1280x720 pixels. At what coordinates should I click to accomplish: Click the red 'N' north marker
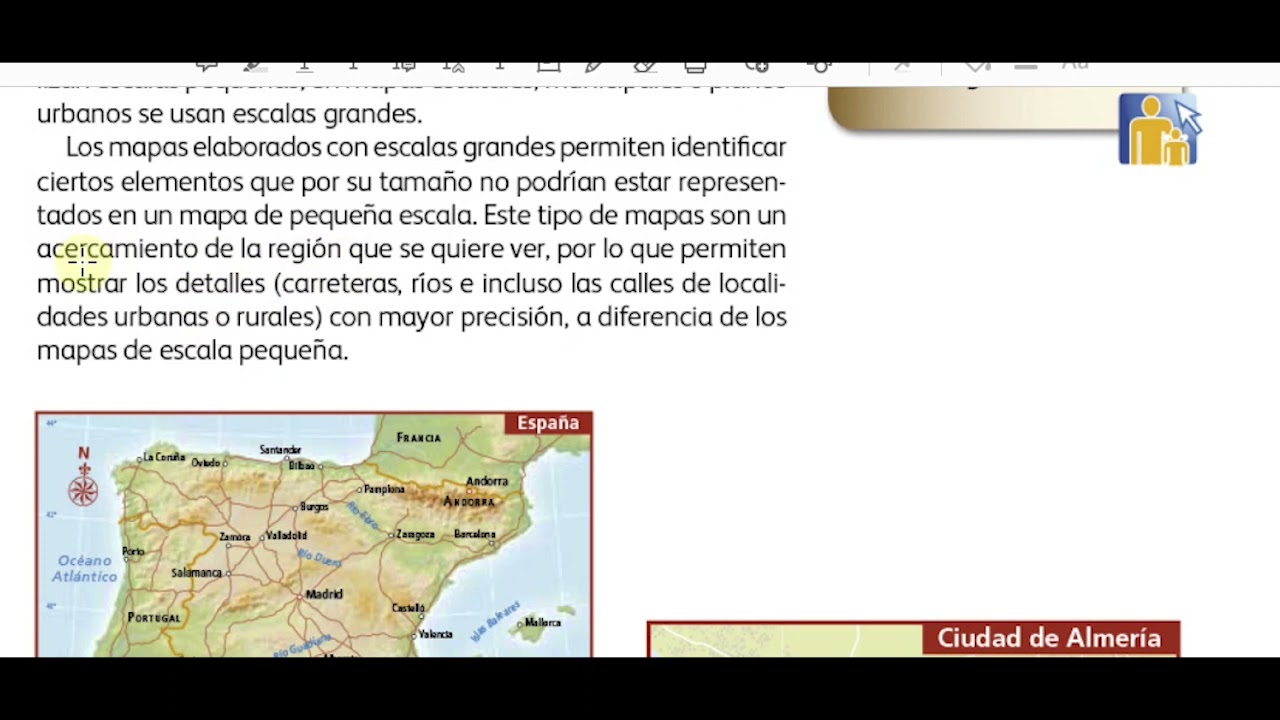click(x=83, y=454)
